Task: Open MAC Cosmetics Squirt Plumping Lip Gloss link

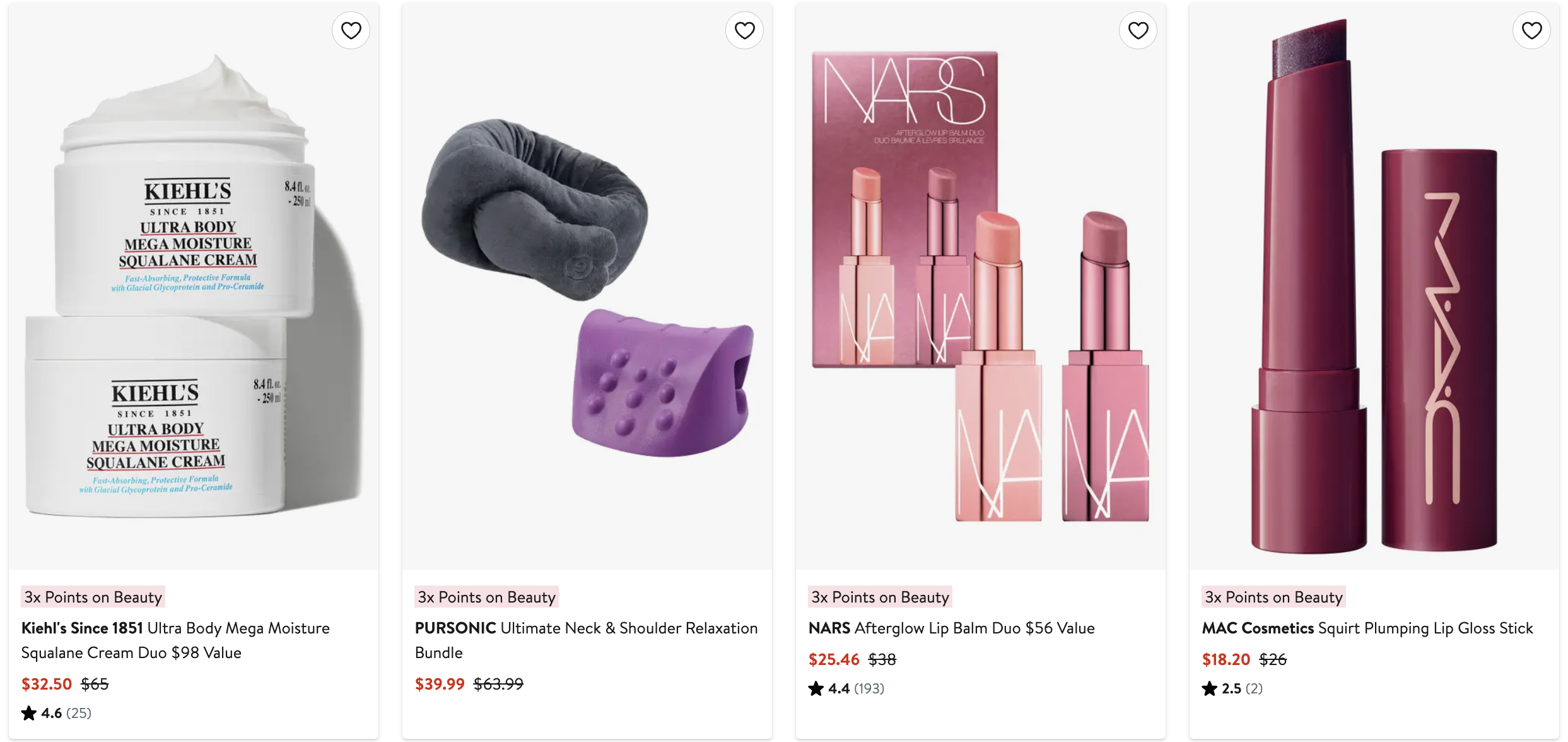Action: pos(1367,628)
